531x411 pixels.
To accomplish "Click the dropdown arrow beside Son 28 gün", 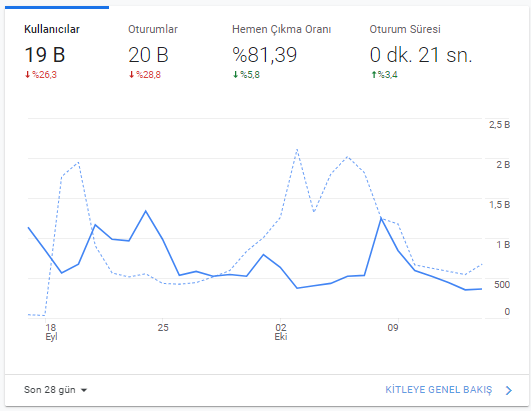I will 84,390.
